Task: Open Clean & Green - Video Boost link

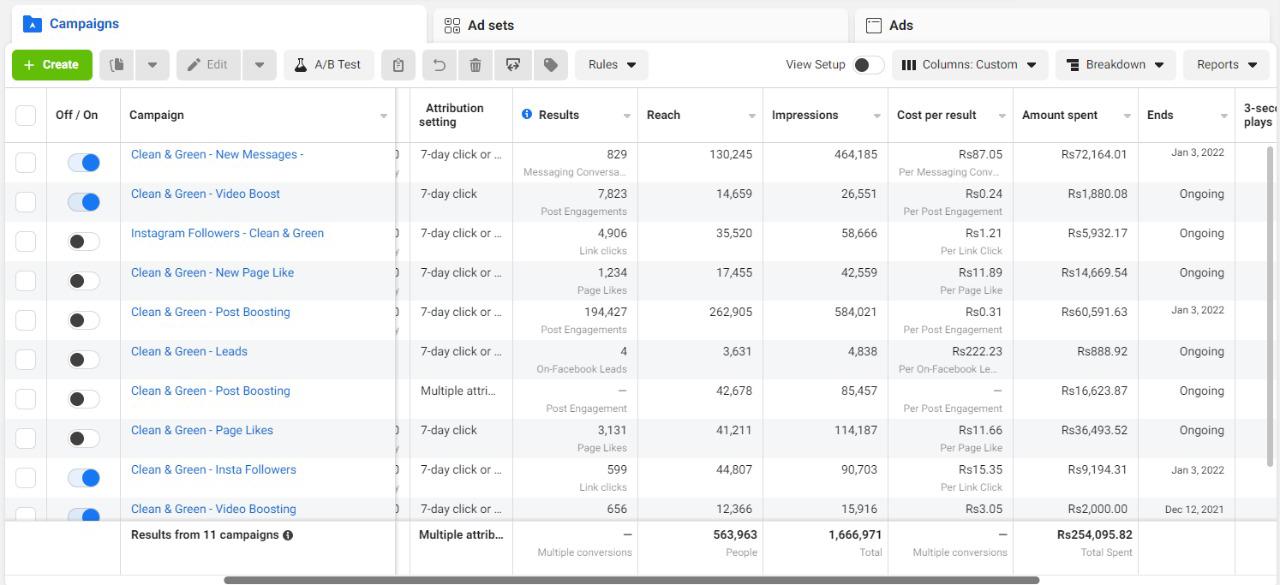Action: (x=205, y=194)
